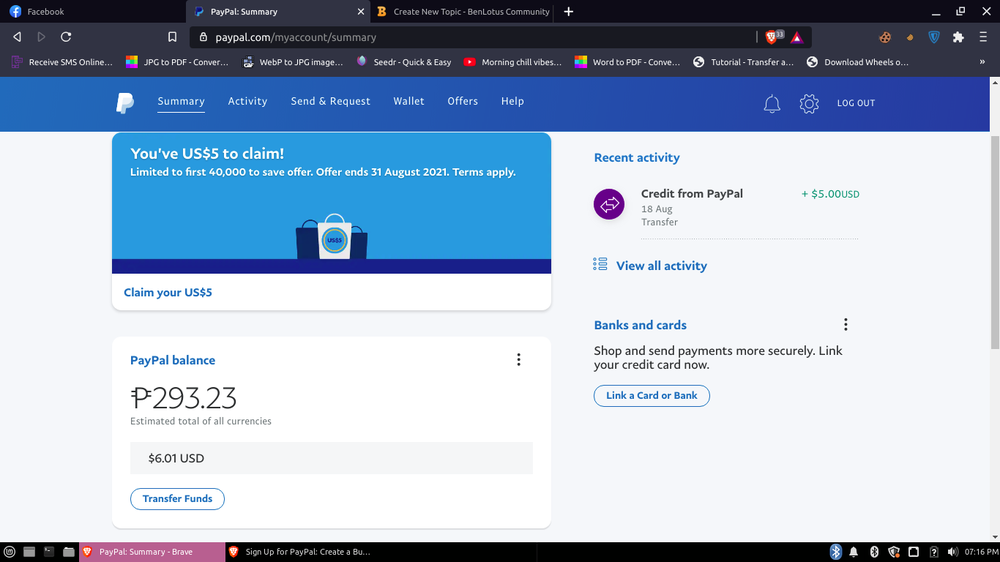Click the Claim your US$5 link
This screenshot has height=562, width=1000.
click(x=168, y=292)
